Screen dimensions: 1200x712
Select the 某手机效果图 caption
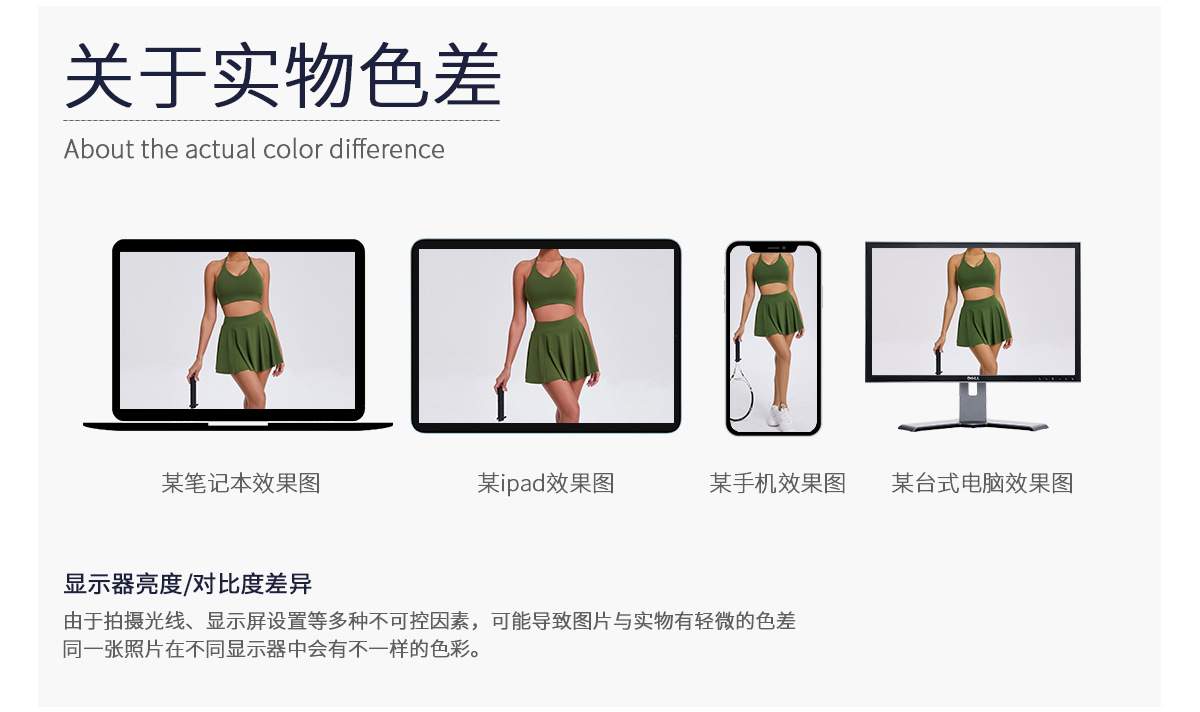(x=778, y=483)
